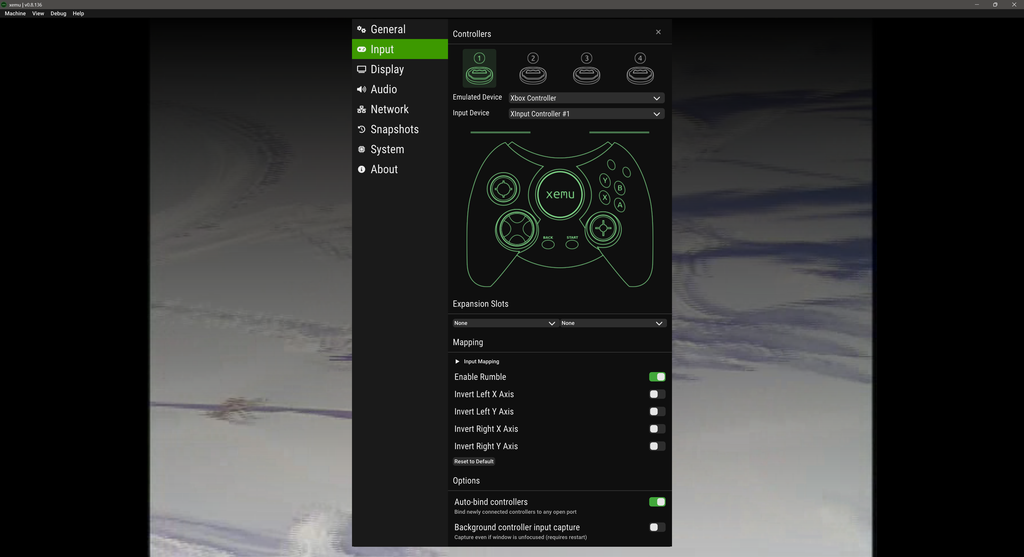Click the About info icon in sidebar

pos(361,169)
